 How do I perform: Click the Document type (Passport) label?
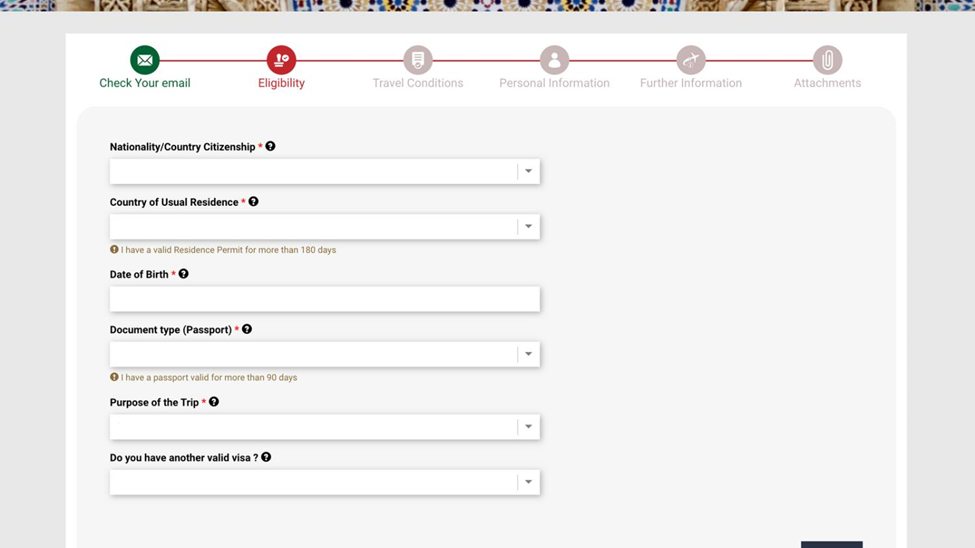170,330
